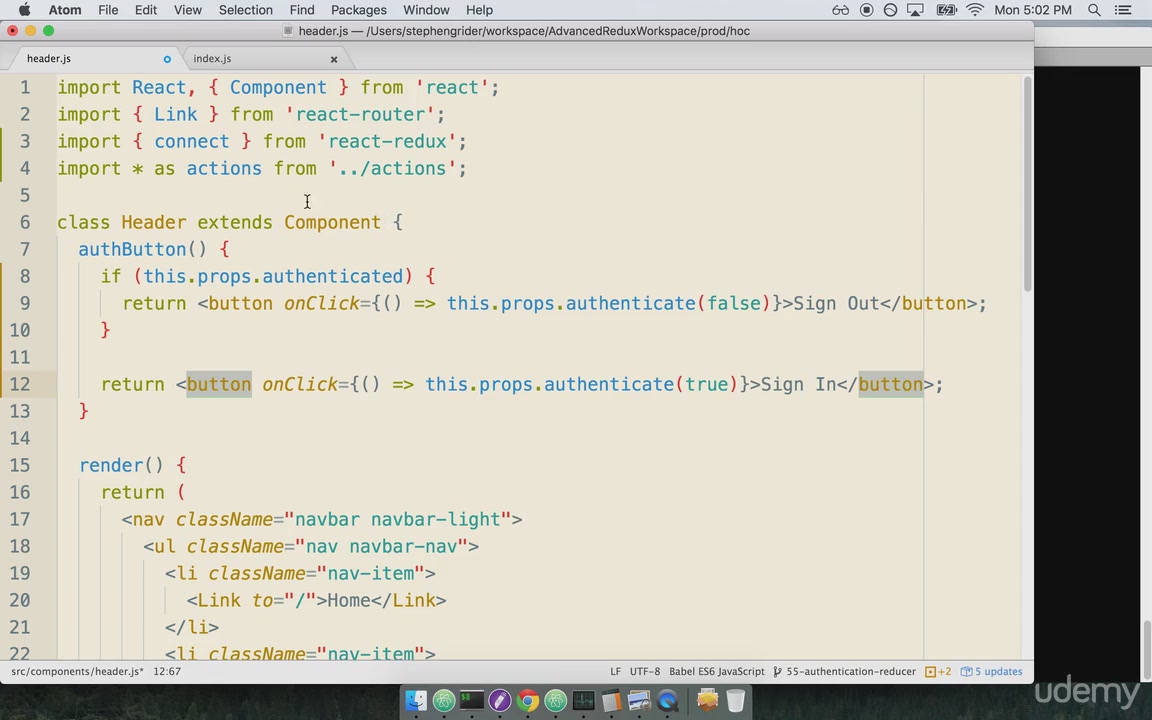Image resolution: width=1152 pixels, height=720 pixels.
Task: Launch Terminal from the dock
Action: tap(472, 701)
